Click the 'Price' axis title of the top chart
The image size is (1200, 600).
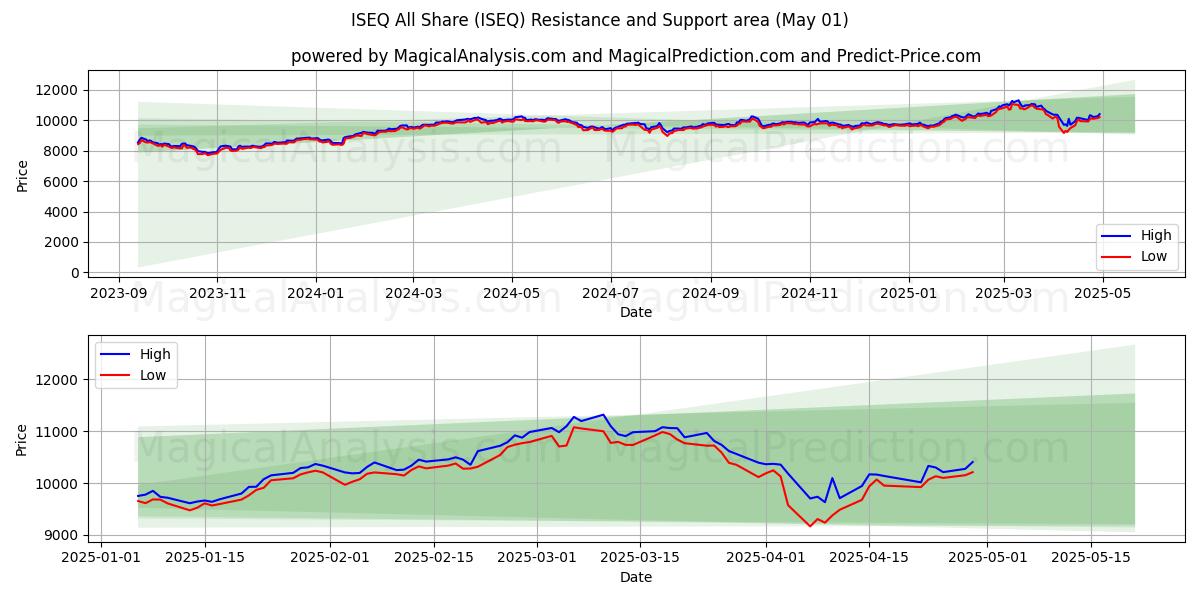tap(22, 175)
